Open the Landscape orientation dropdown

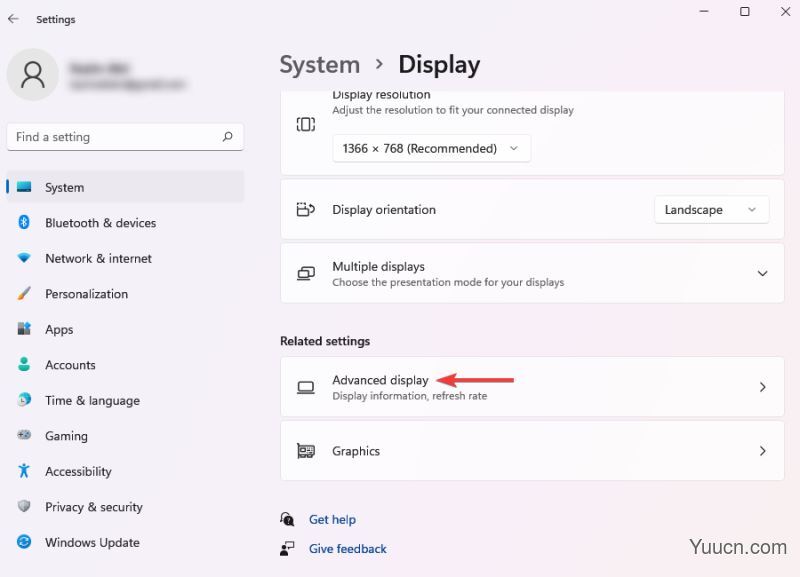711,210
